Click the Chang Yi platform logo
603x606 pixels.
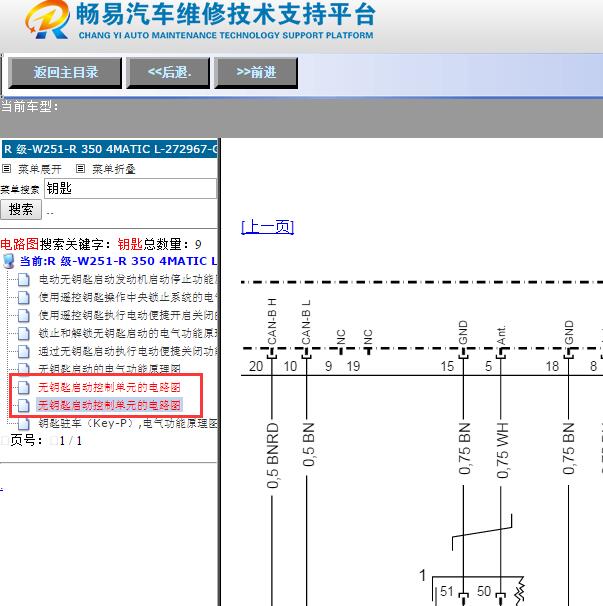pyautogui.click(x=47, y=20)
